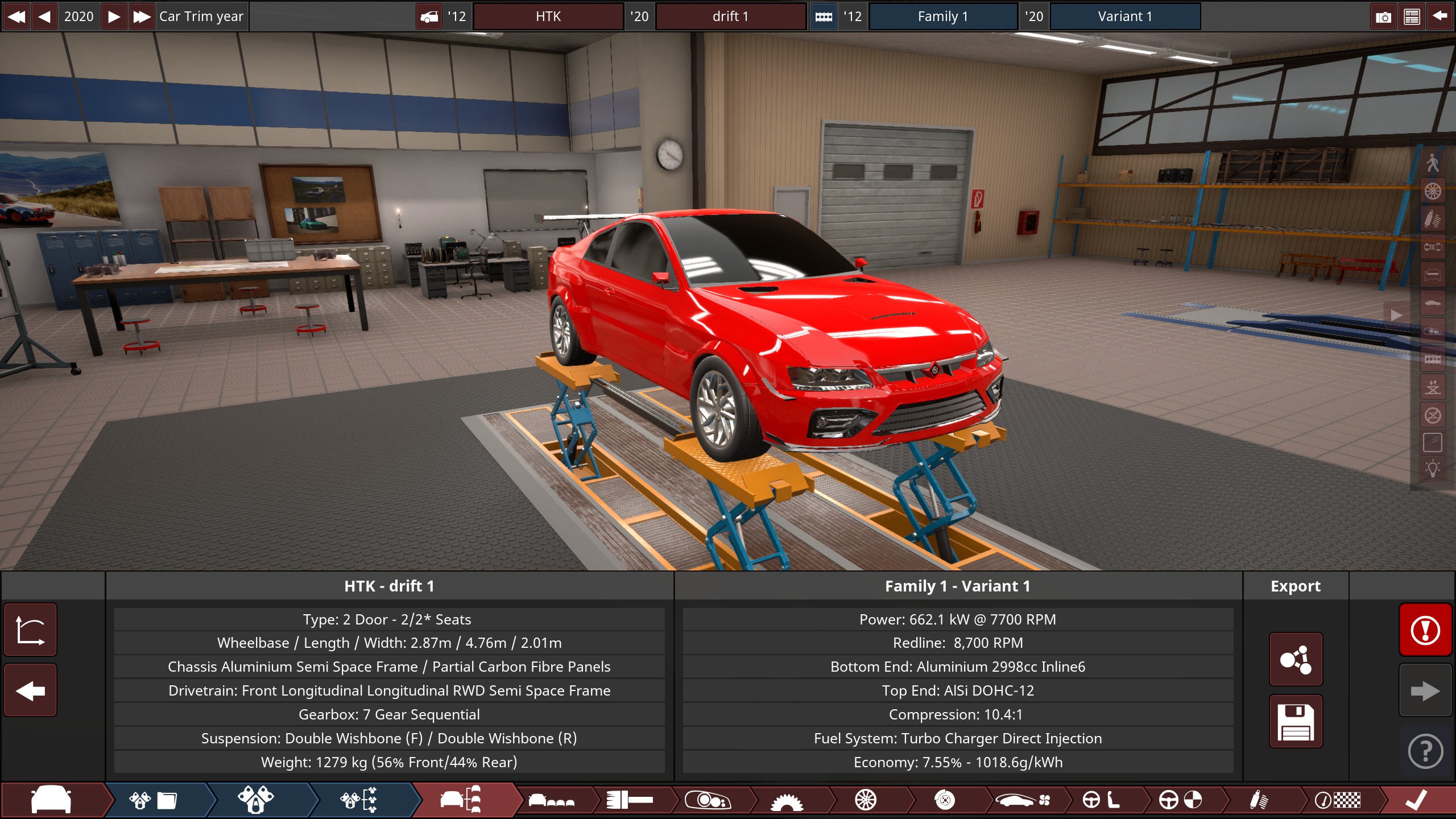The width and height of the screenshot is (1456, 819).
Task: Edit the HTK model name field
Action: click(x=548, y=16)
